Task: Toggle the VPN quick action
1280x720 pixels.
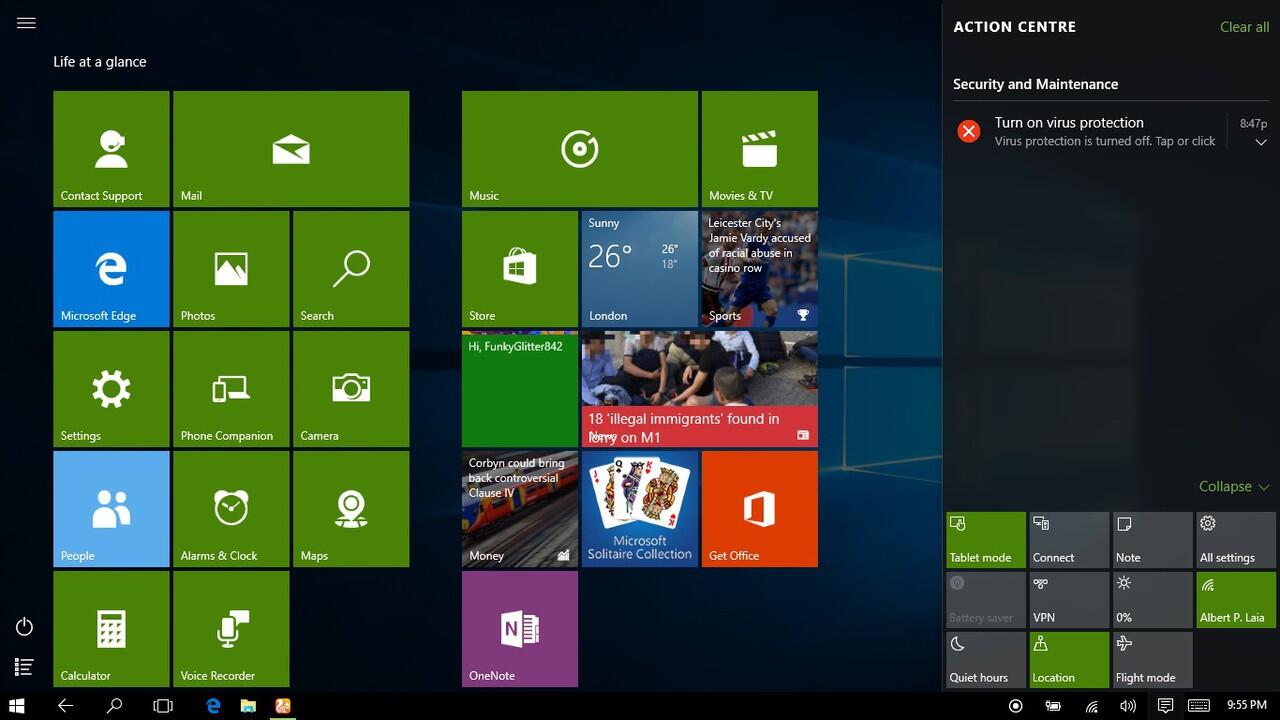Action: (1069, 600)
